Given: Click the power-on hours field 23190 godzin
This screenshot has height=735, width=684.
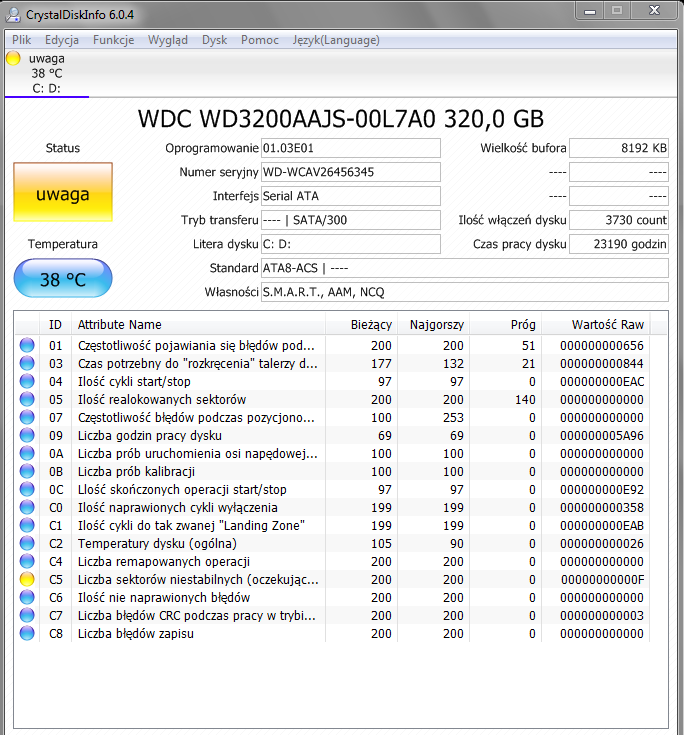Looking at the screenshot, I should [619, 244].
